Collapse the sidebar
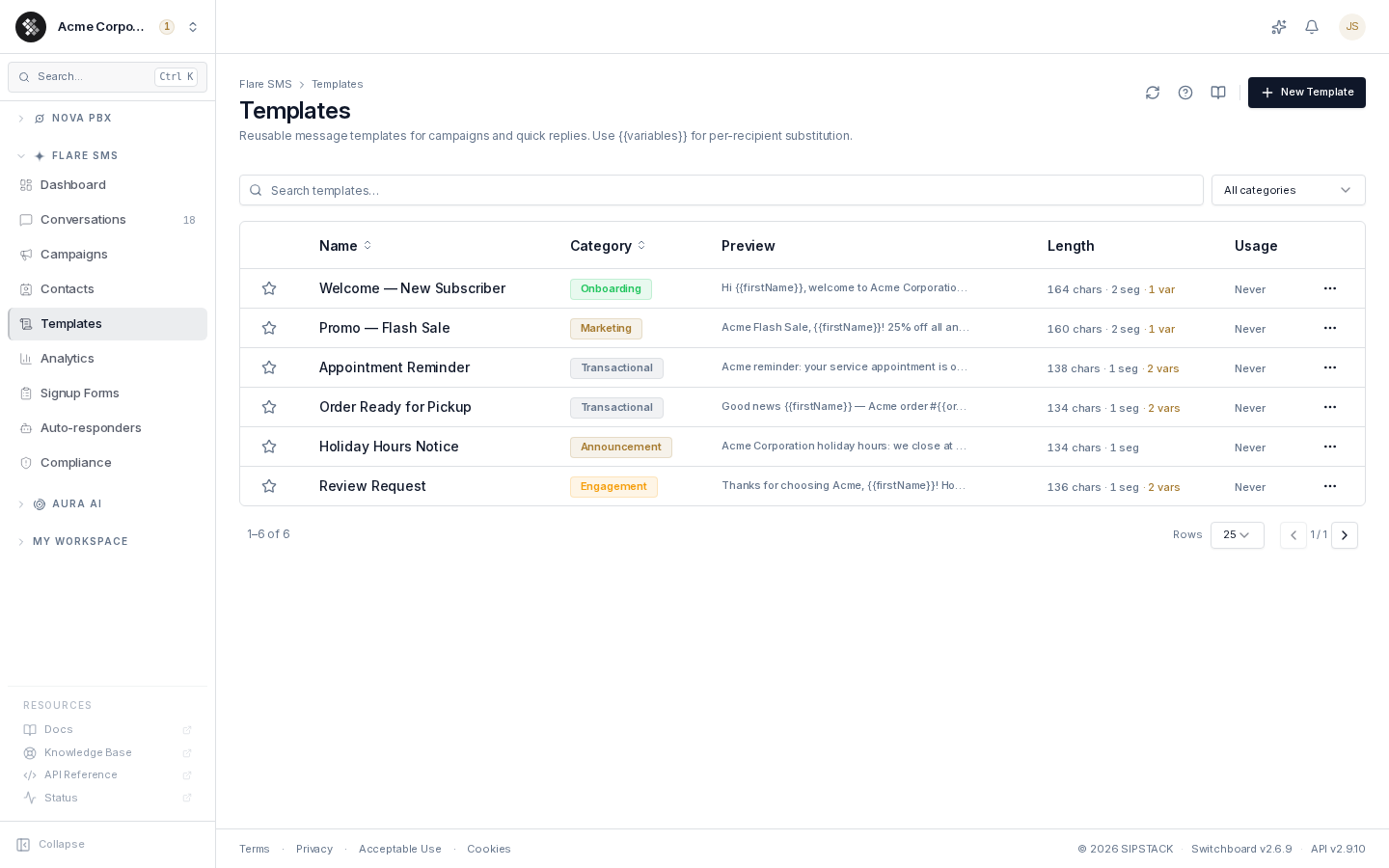1389x868 pixels. click(50, 845)
